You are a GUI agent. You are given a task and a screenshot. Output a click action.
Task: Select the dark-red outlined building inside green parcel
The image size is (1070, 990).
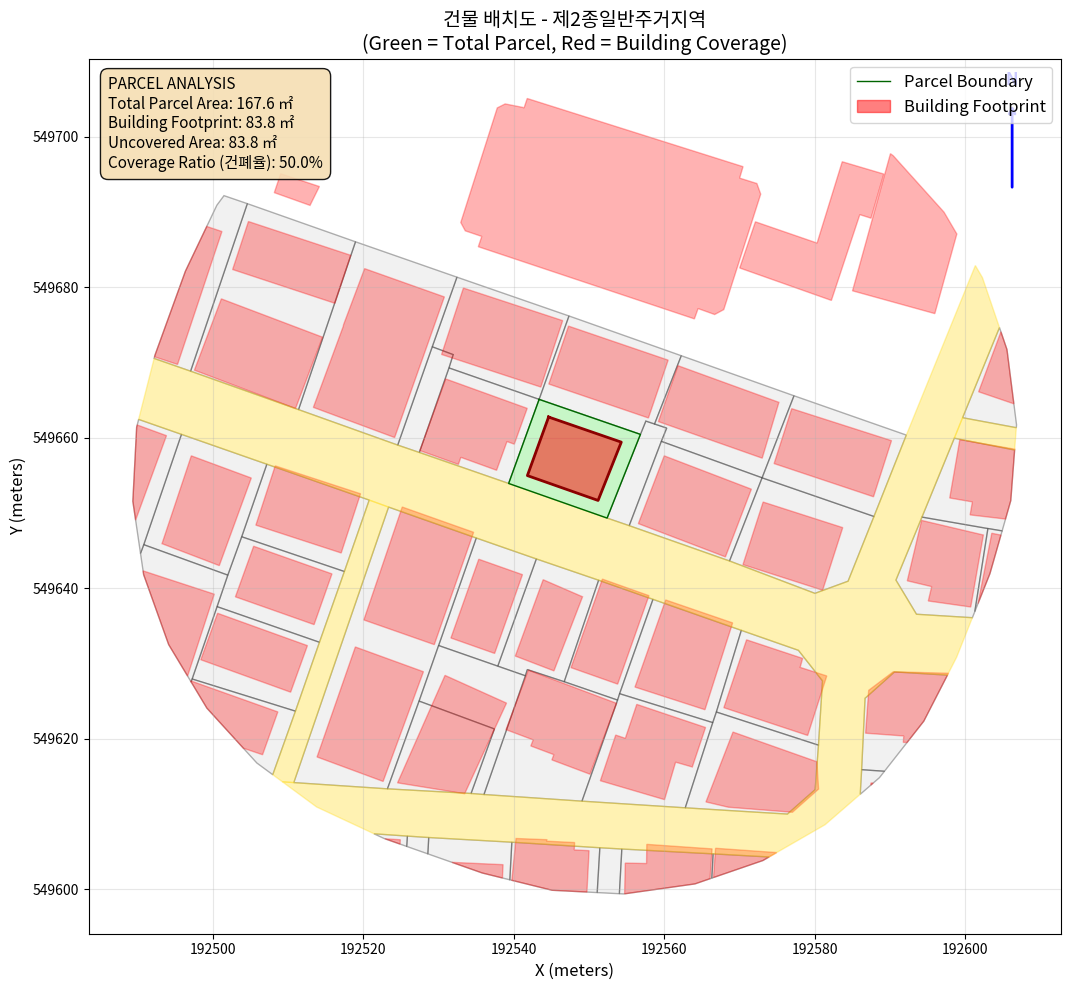pos(574,459)
